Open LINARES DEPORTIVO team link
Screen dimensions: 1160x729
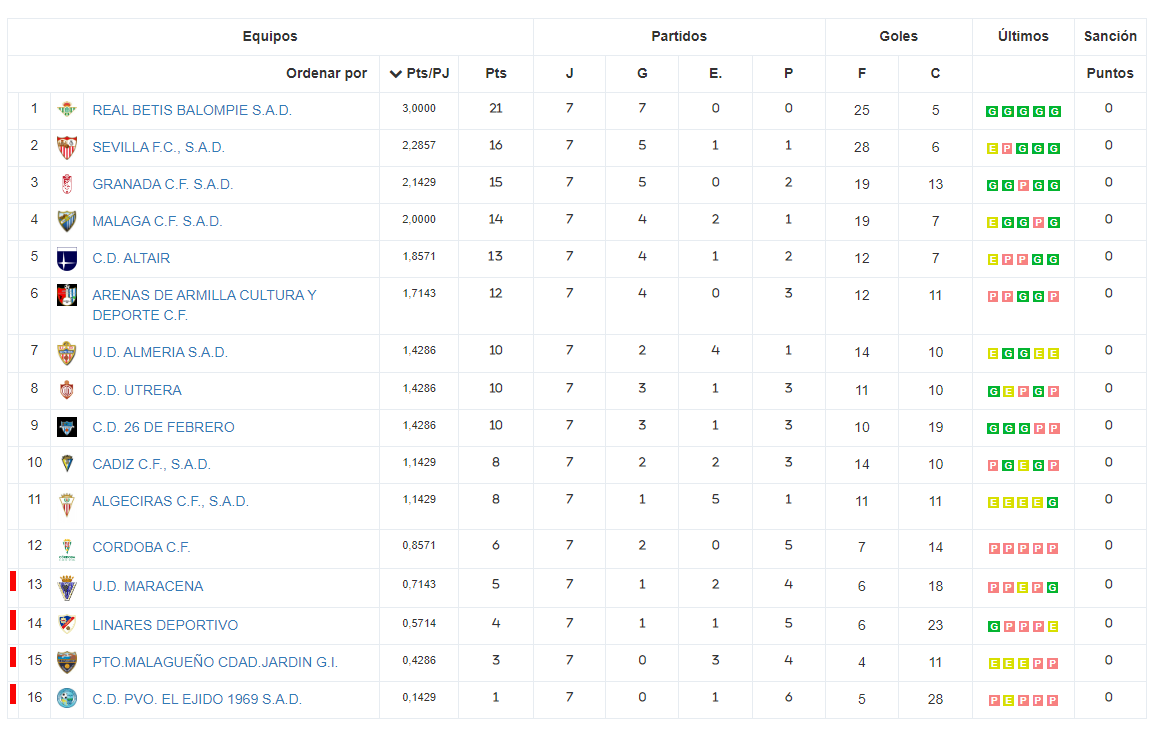pos(165,625)
